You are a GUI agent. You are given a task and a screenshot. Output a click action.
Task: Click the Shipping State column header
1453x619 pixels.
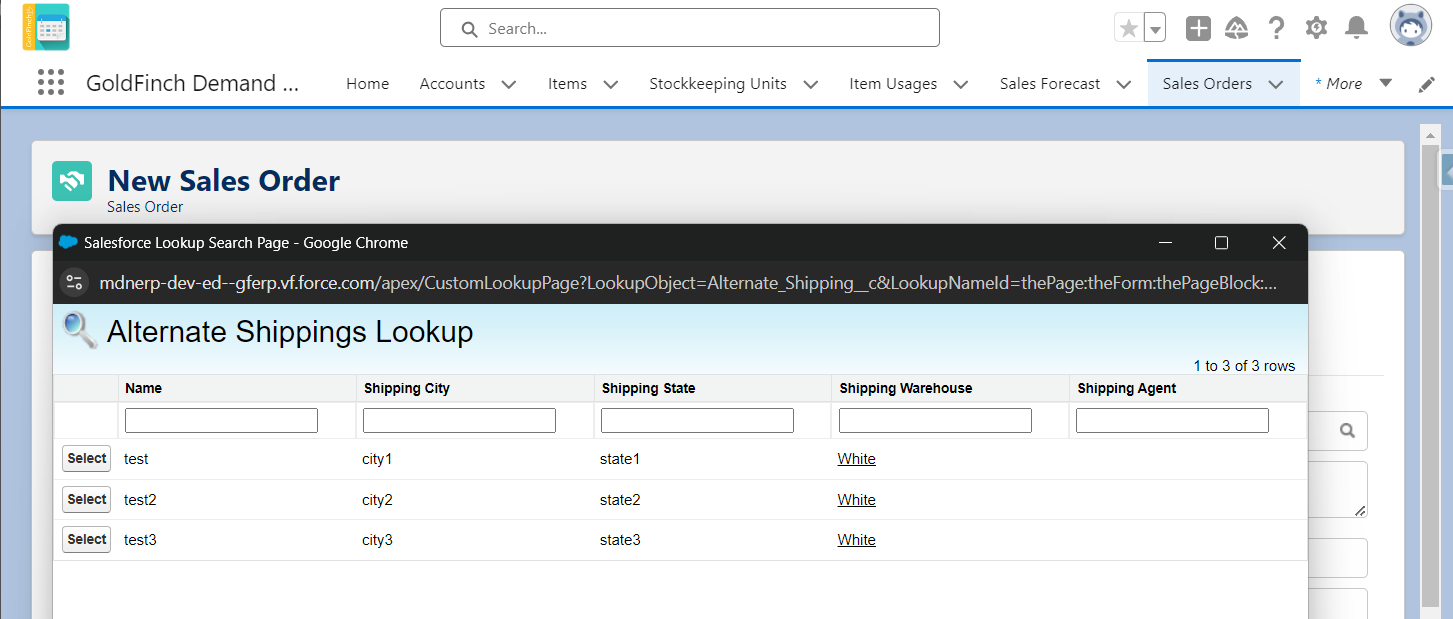[x=649, y=388]
